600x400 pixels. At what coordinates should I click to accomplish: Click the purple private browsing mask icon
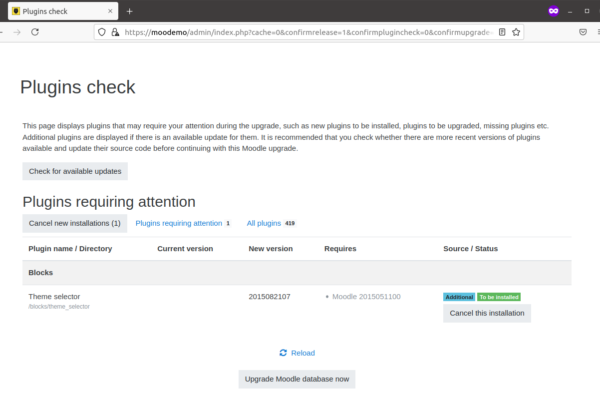[553, 11]
